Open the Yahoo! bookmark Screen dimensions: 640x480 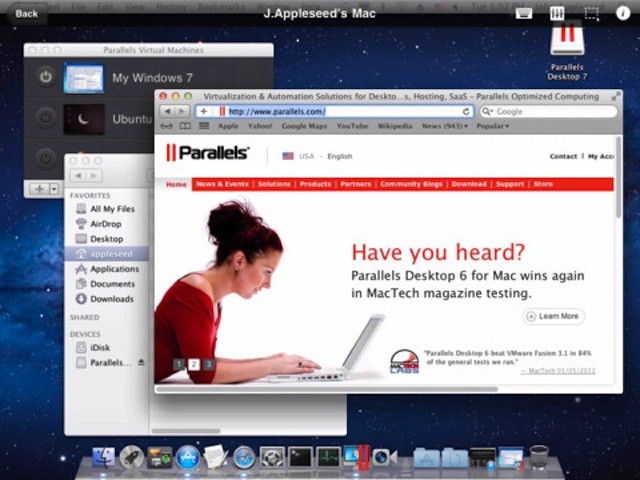pos(260,126)
